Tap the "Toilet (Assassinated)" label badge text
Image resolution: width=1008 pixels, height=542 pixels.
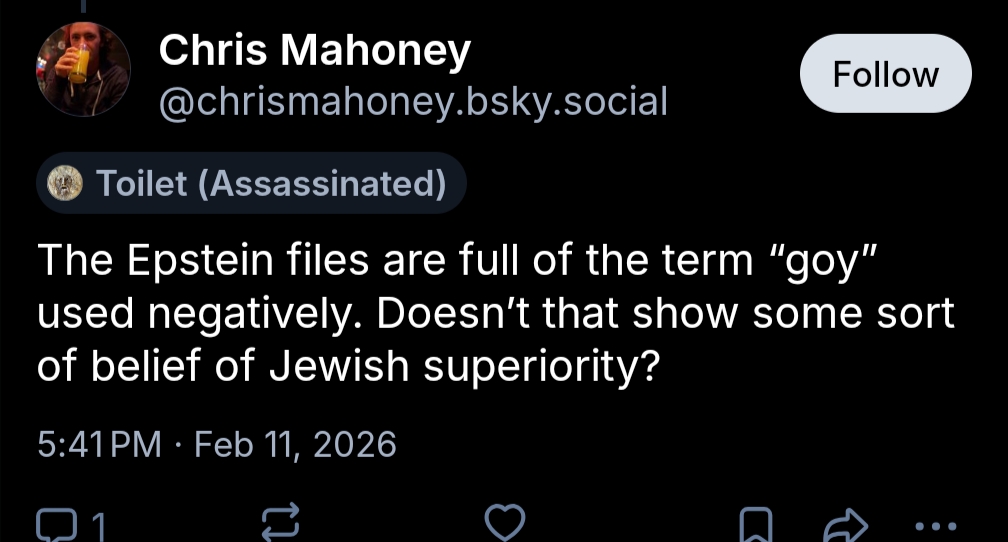click(x=270, y=184)
